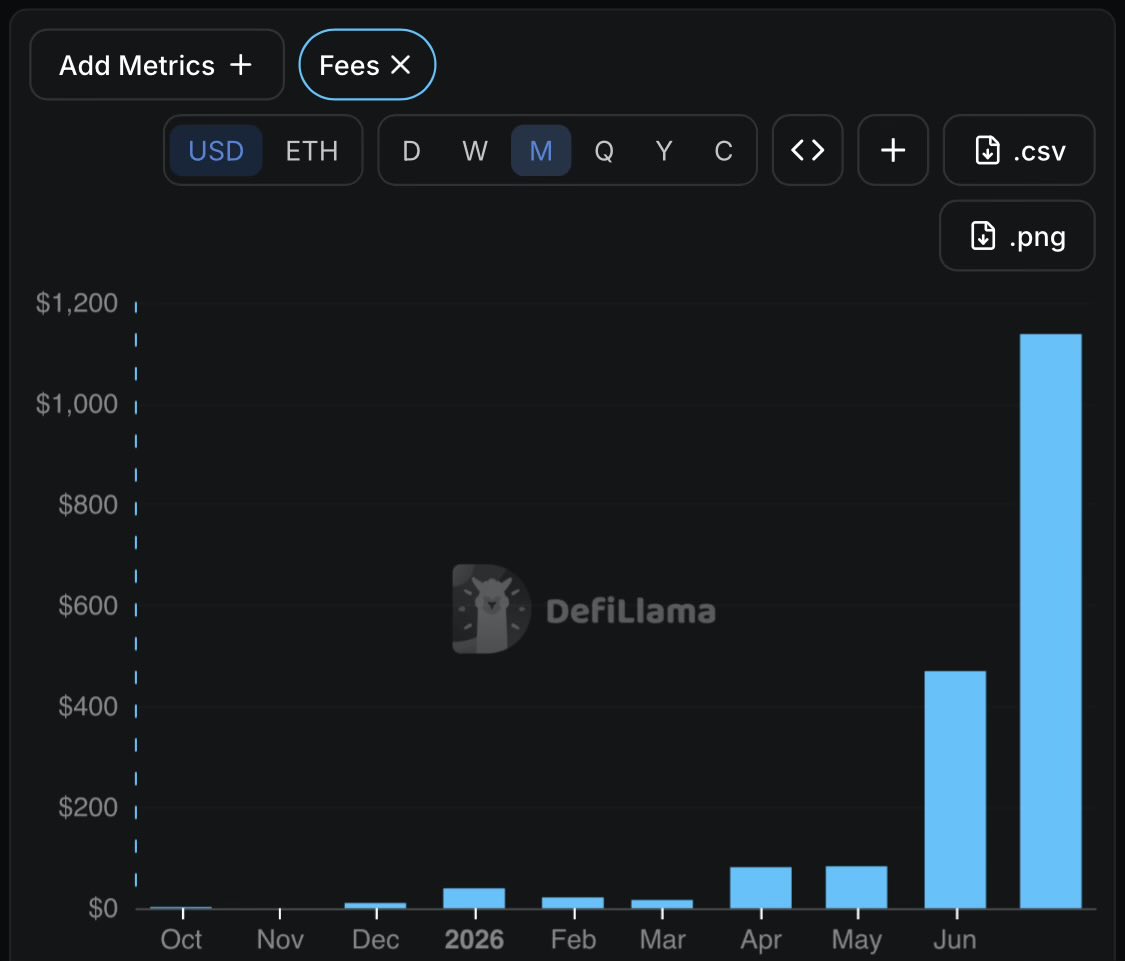The width and height of the screenshot is (1125, 961).
Task: Click the 'Oct' month label
Action: 181,939
